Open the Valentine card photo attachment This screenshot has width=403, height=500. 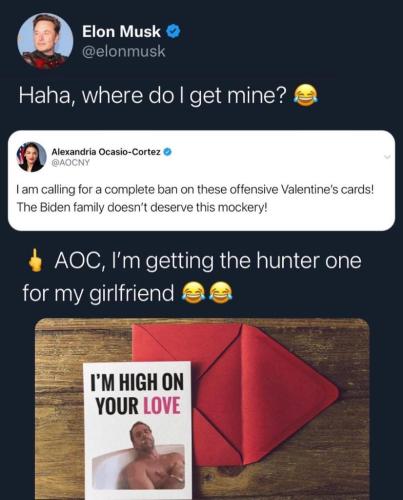pyautogui.click(x=202, y=409)
